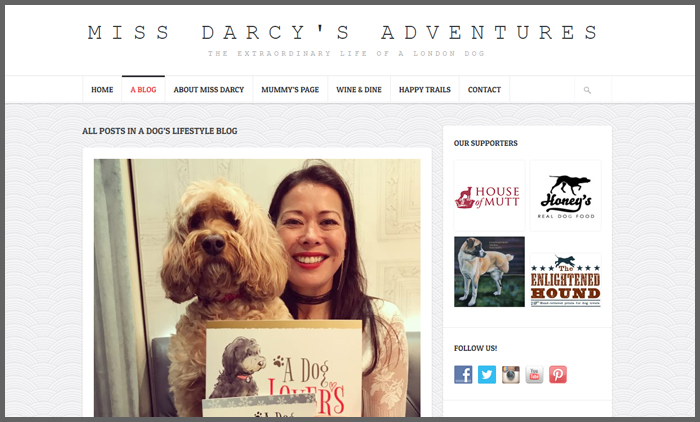Open the YouTube follow icon
The height and width of the screenshot is (422, 700).
click(534, 374)
